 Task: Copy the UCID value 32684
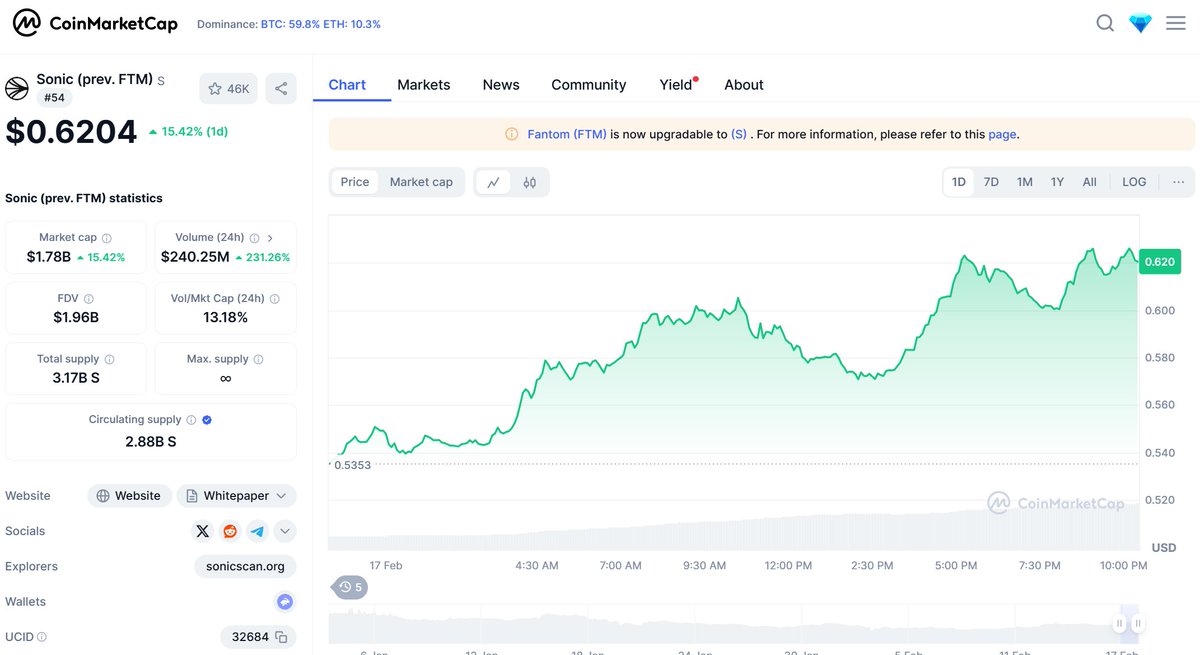pyautogui.click(x=283, y=637)
